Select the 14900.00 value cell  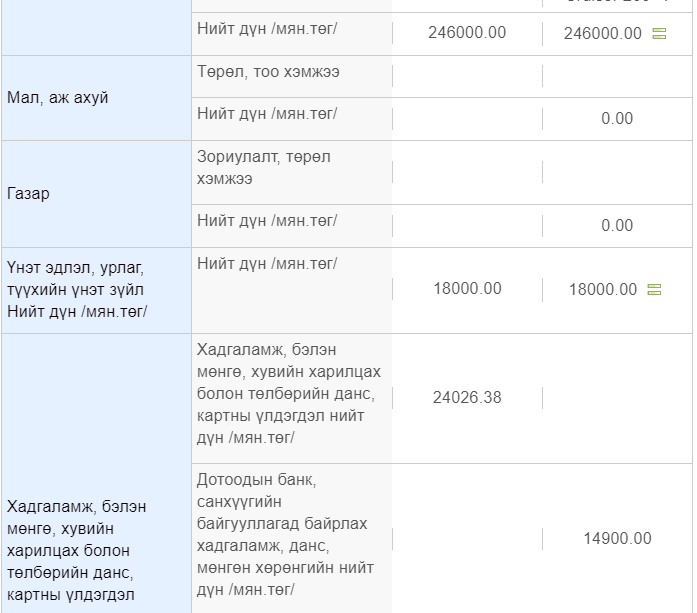(617, 539)
